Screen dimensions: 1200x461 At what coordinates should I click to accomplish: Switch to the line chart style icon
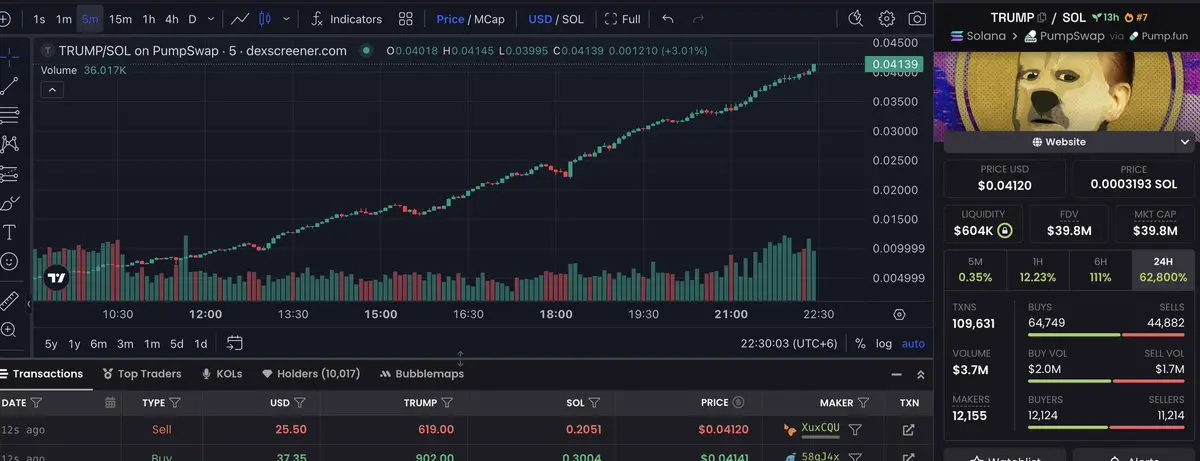tap(240, 19)
